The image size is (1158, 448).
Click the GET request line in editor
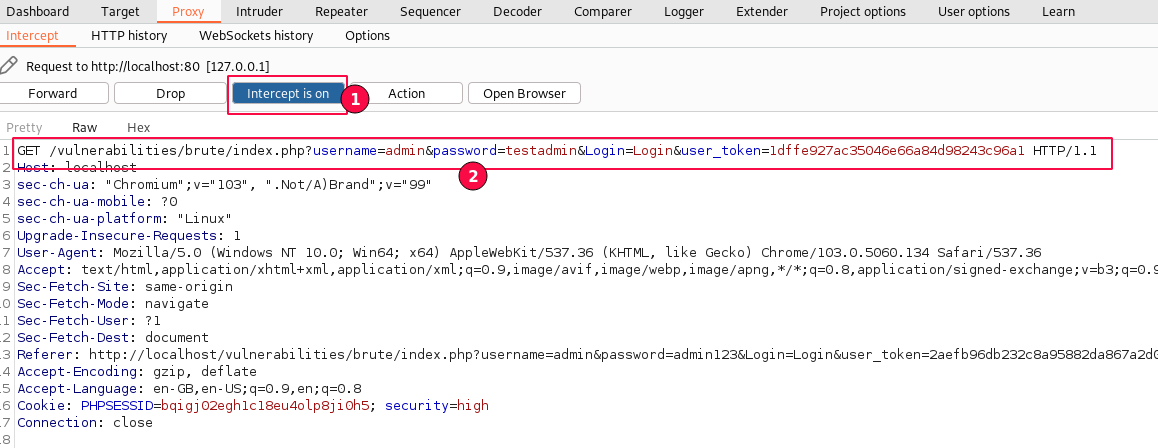point(556,151)
